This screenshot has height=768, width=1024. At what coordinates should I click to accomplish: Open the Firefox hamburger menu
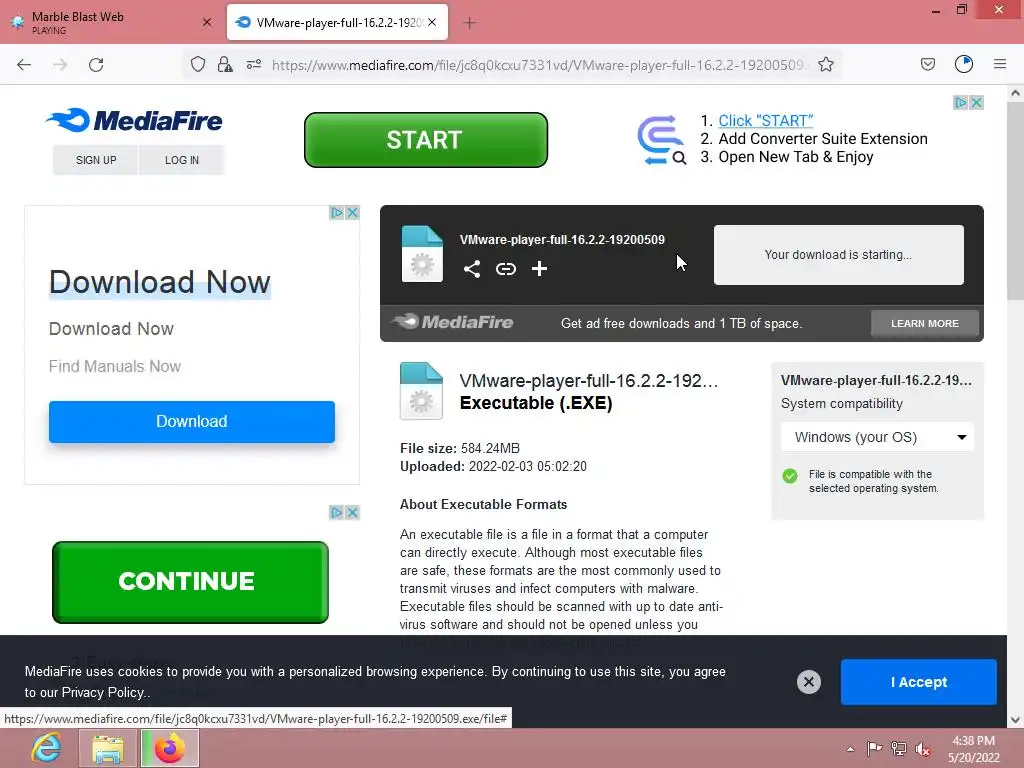1000,64
